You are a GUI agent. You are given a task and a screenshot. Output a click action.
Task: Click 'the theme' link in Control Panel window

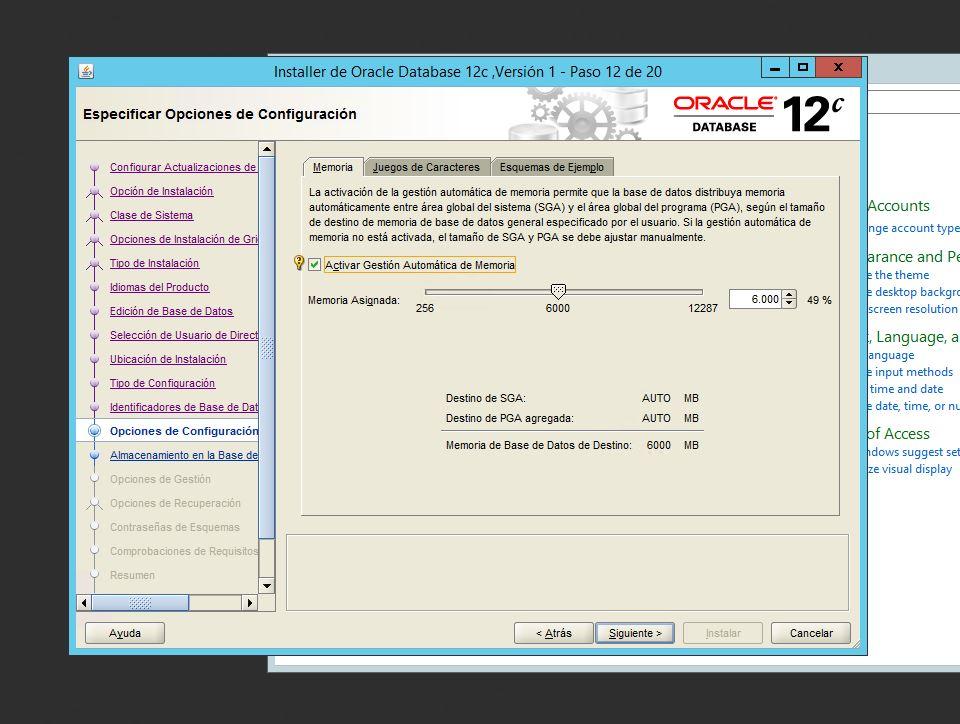click(899, 275)
